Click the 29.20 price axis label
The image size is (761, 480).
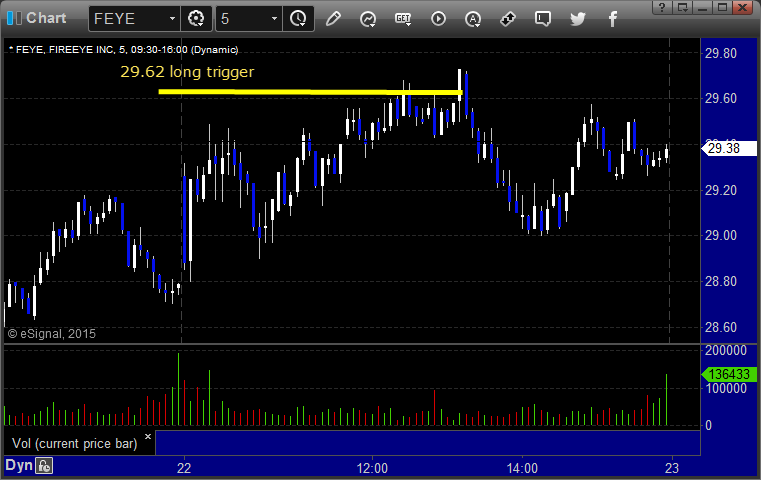tap(721, 190)
